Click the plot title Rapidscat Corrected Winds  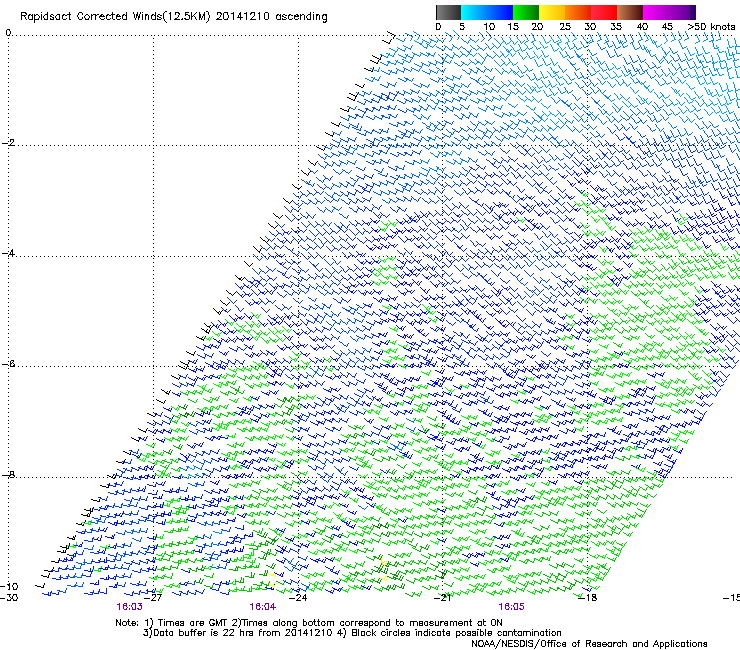174,17
